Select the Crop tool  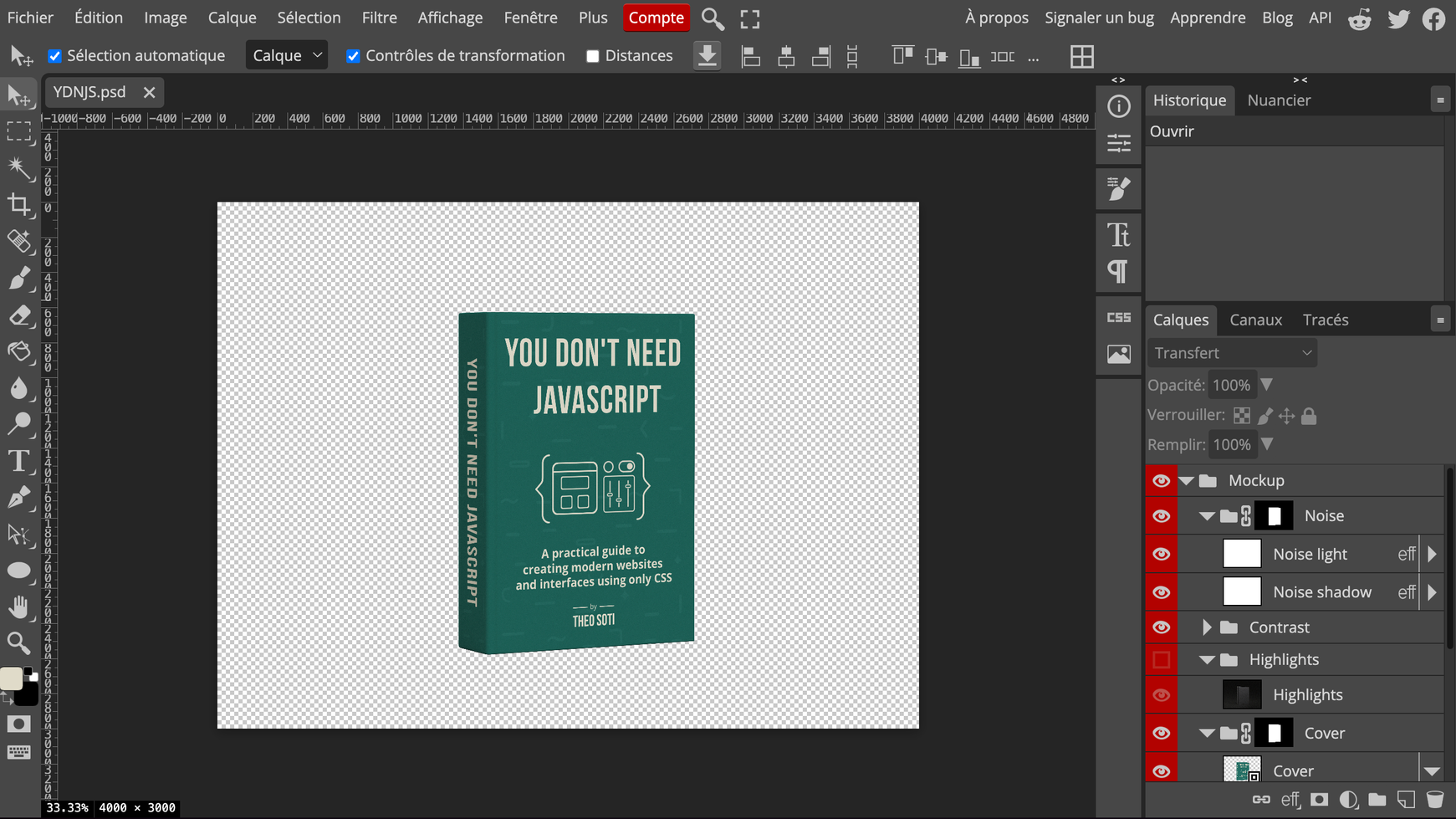point(19,205)
